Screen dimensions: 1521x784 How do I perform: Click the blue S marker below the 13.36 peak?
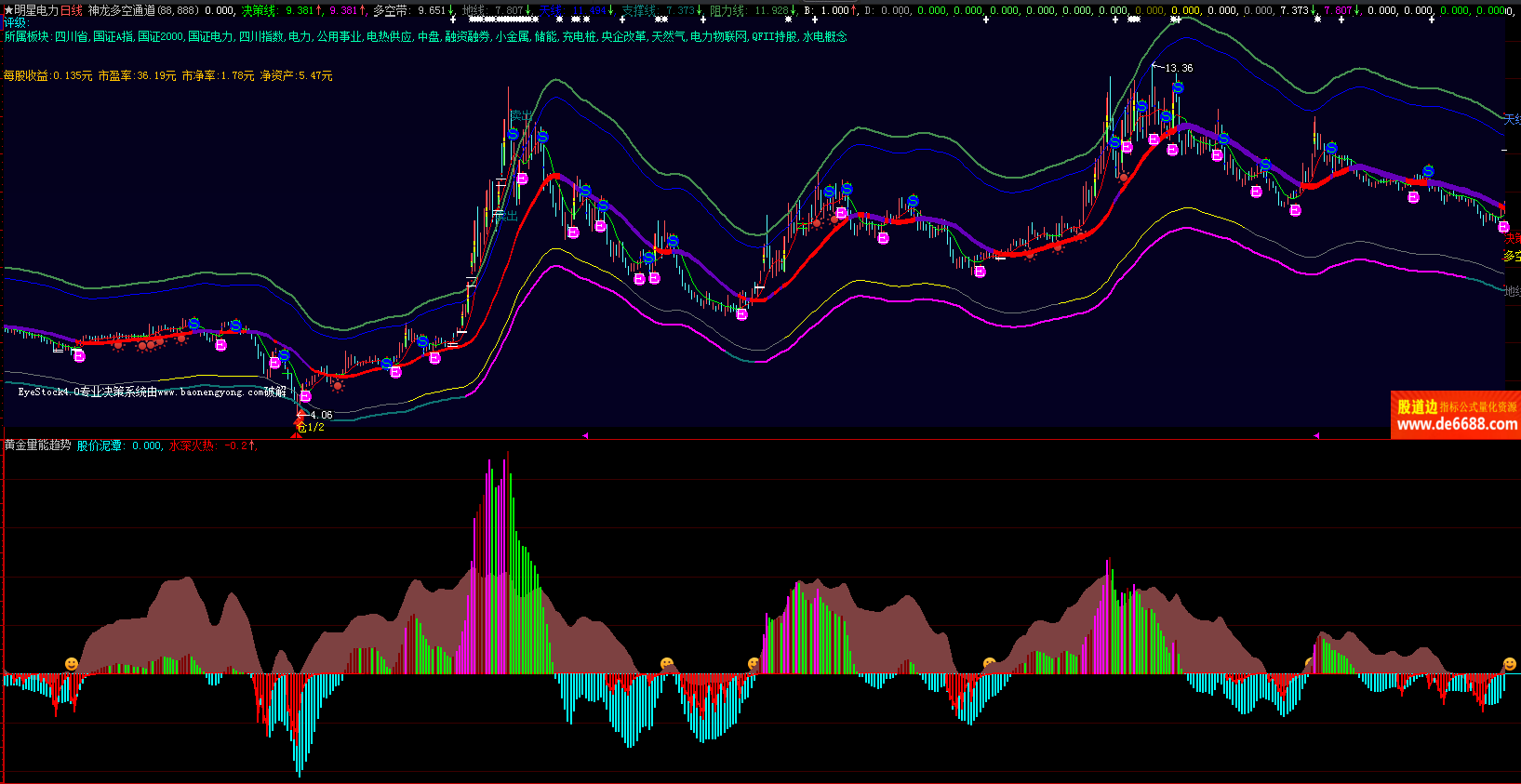tap(1178, 87)
